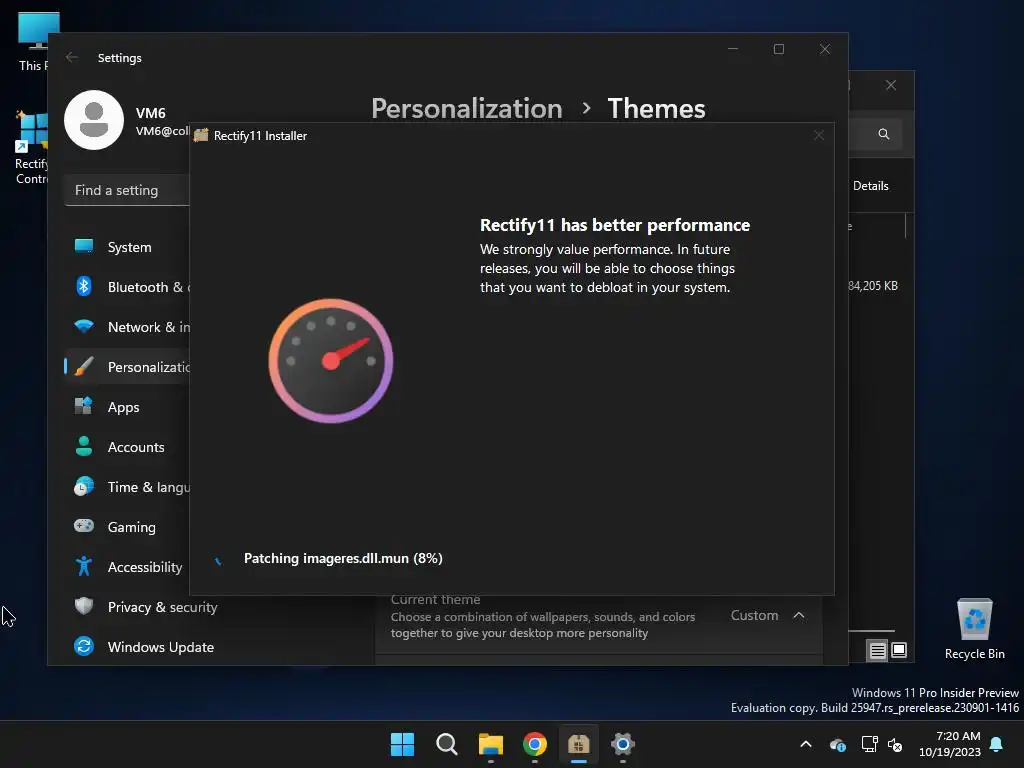This screenshot has height=768, width=1024.
Task: Open the Windows Start menu
Action: [x=402, y=744]
